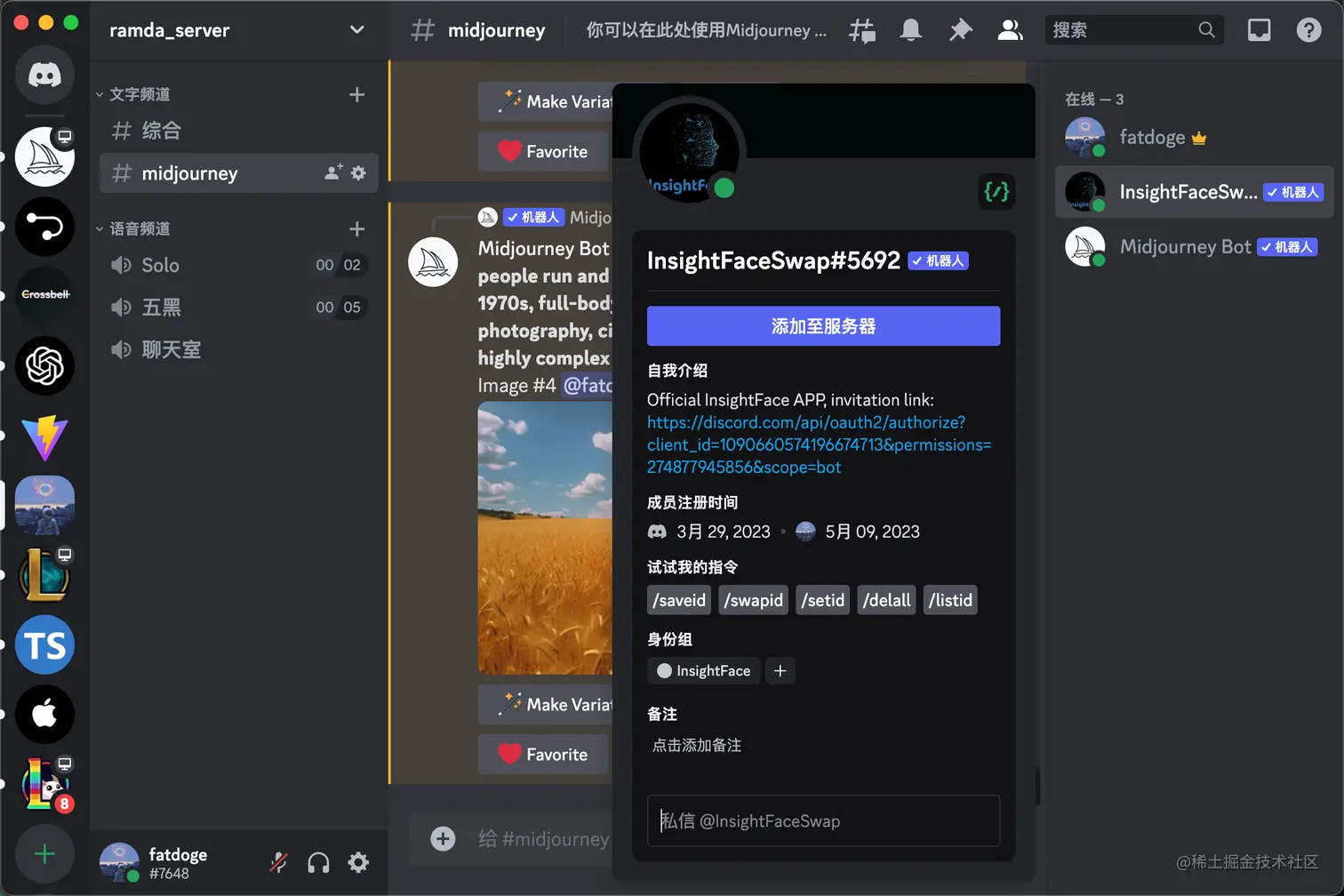Click the bottom Make Variations button
1344x896 pixels.
tap(545, 704)
